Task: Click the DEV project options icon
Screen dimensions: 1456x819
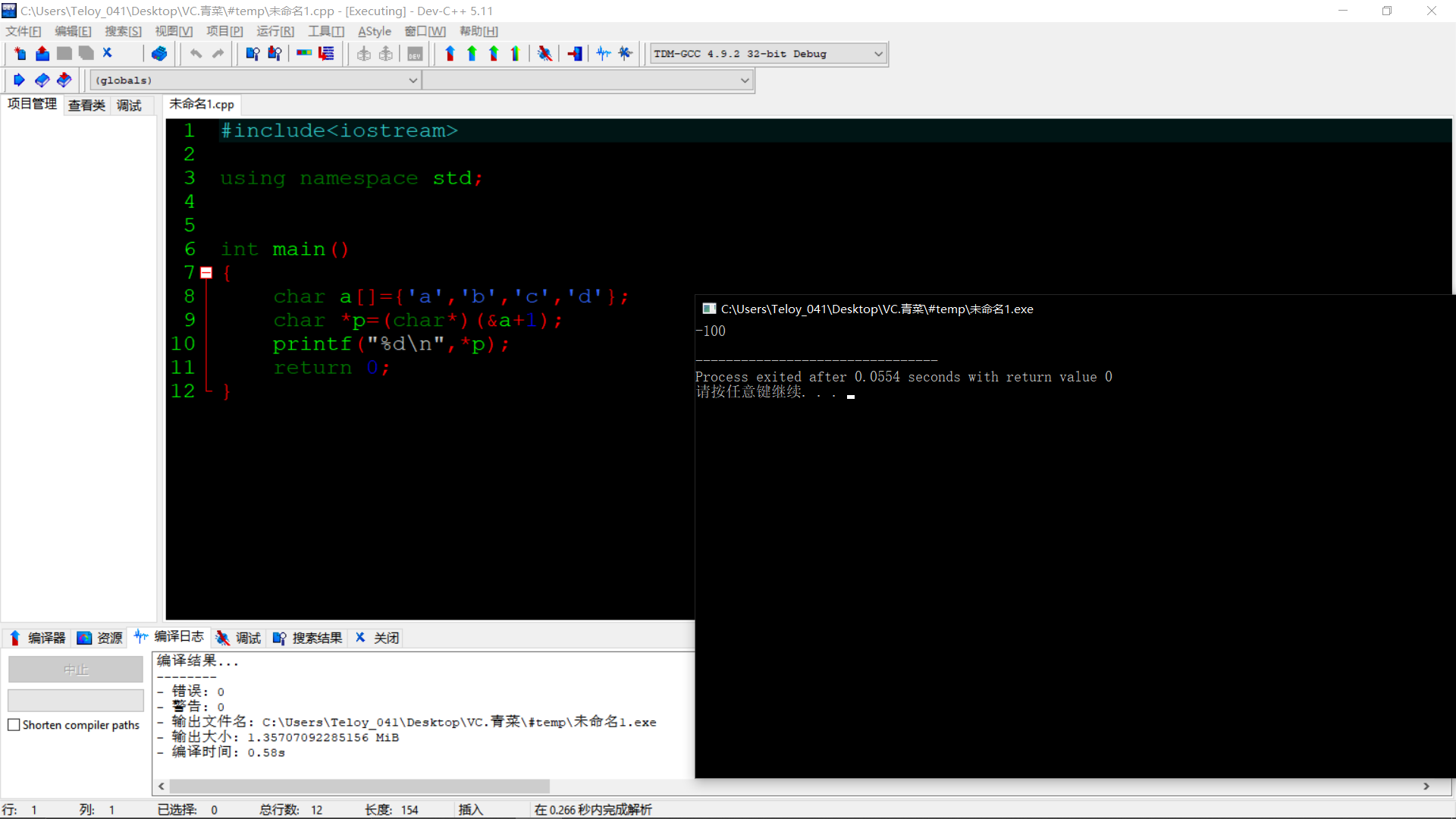Action: [x=415, y=54]
